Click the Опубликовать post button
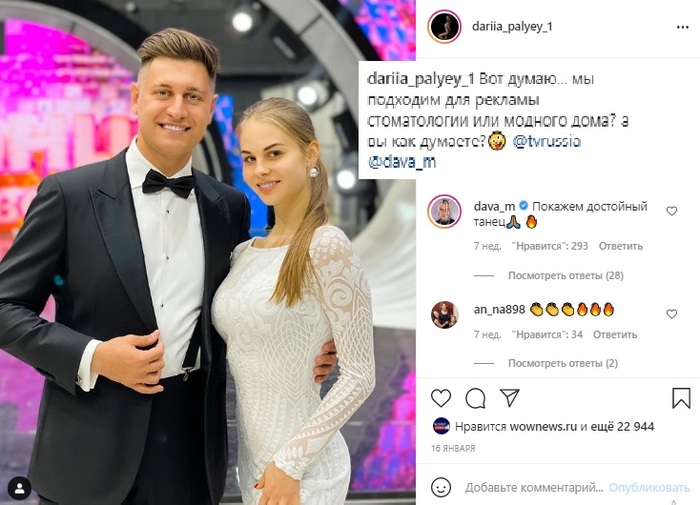Screen dimensions: 700x505 (649, 488)
